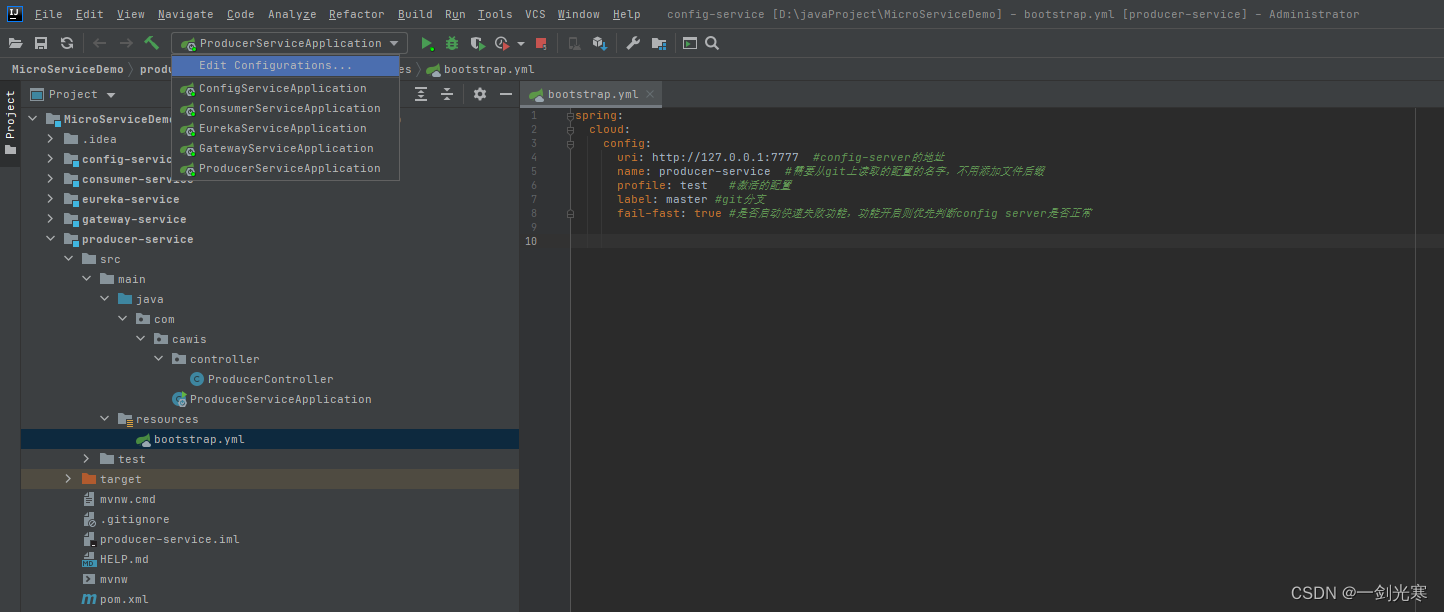Expand the gateway-service module arrow

[x=51, y=219]
